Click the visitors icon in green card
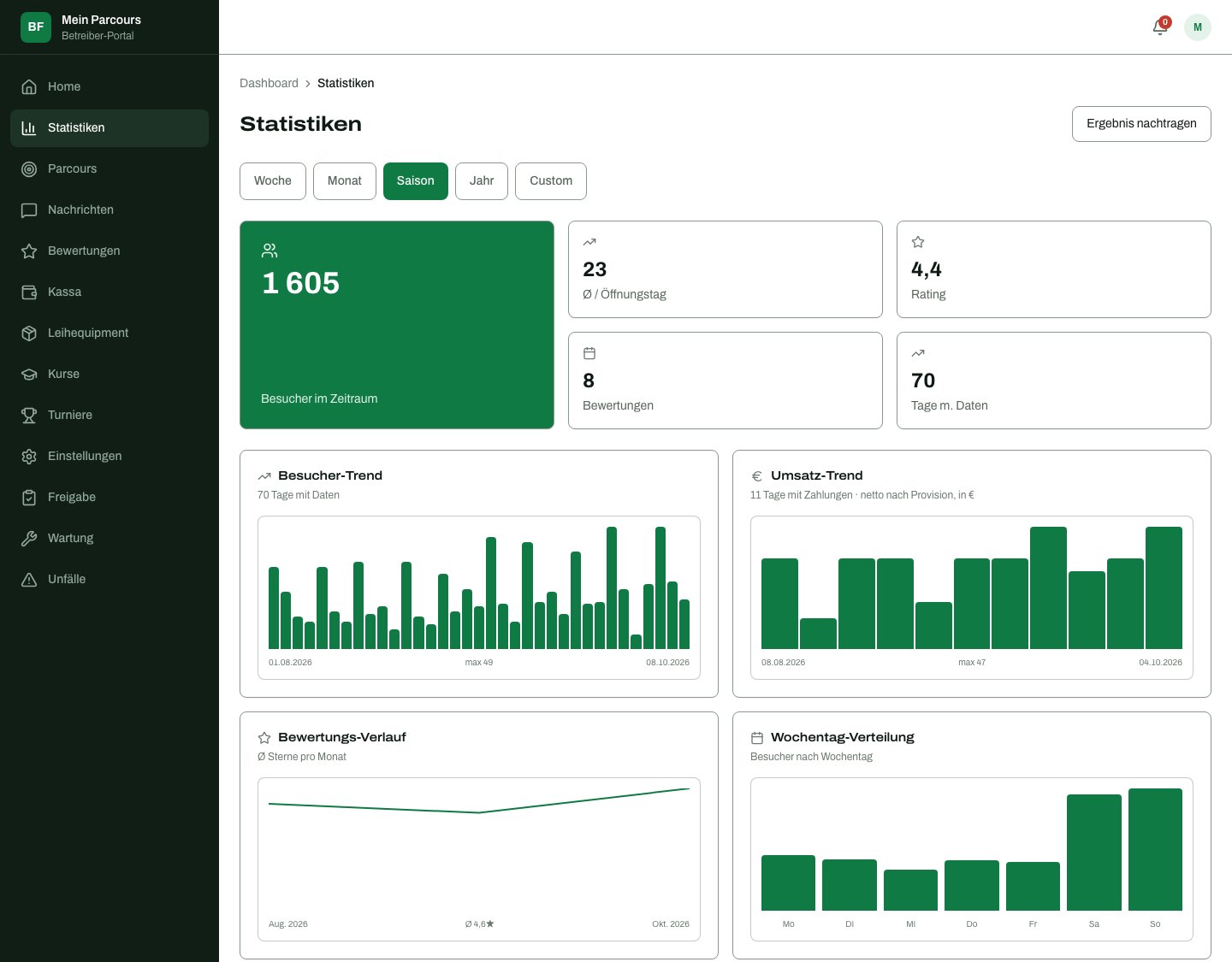The image size is (1232, 962). pyautogui.click(x=269, y=251)
